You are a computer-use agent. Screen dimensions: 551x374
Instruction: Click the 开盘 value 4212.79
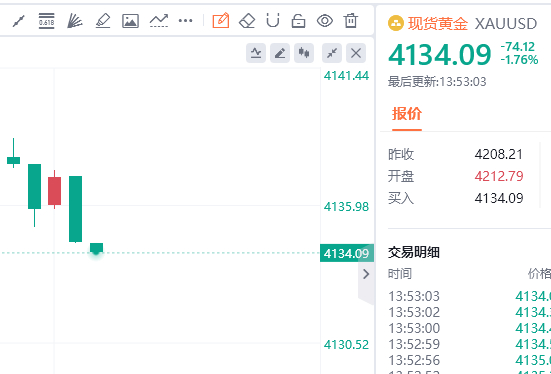coord(499,176)
